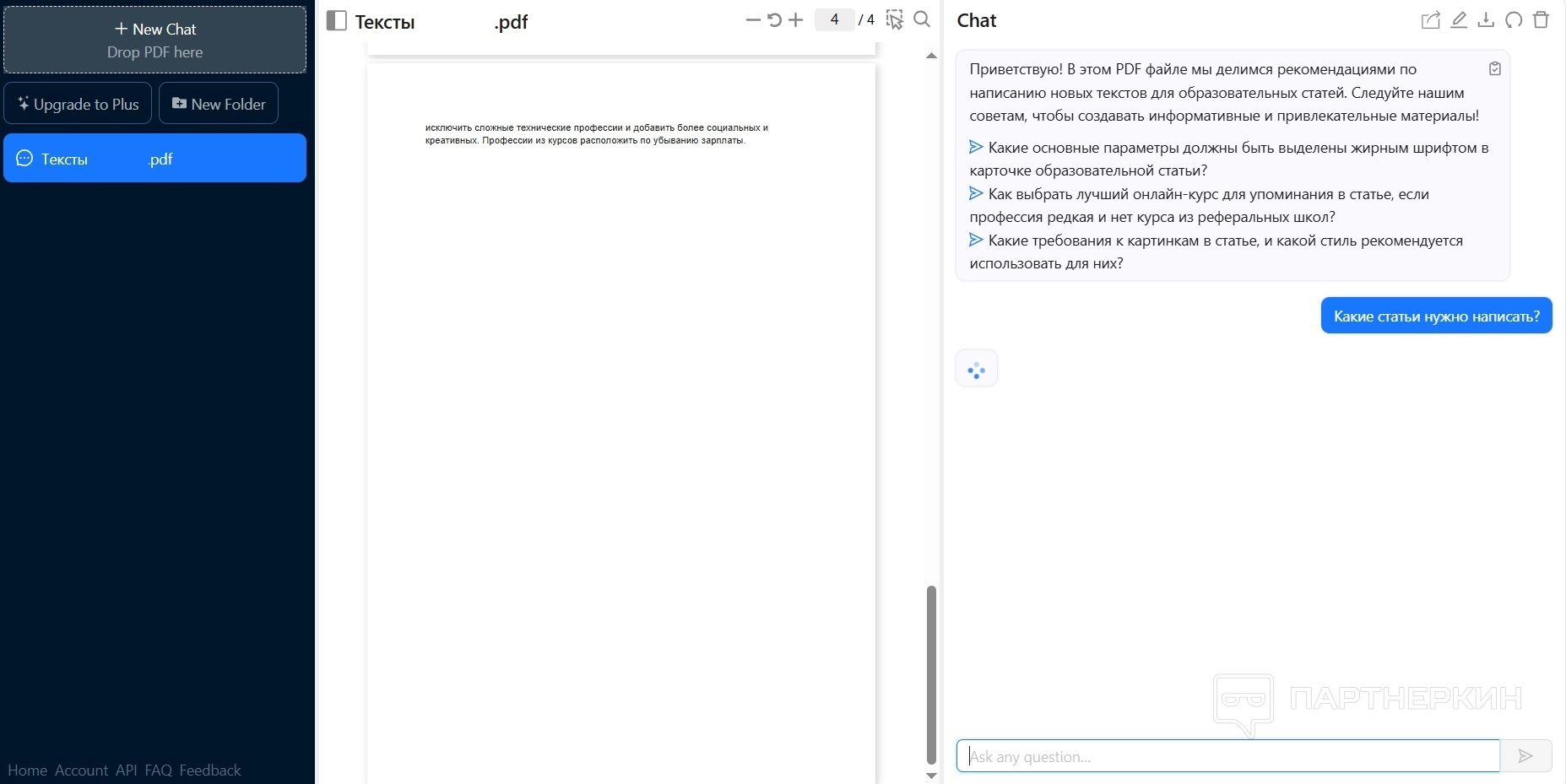1566x784 pixels.
Task: Rotate the PDF page
Action: (x=774, y=19)
